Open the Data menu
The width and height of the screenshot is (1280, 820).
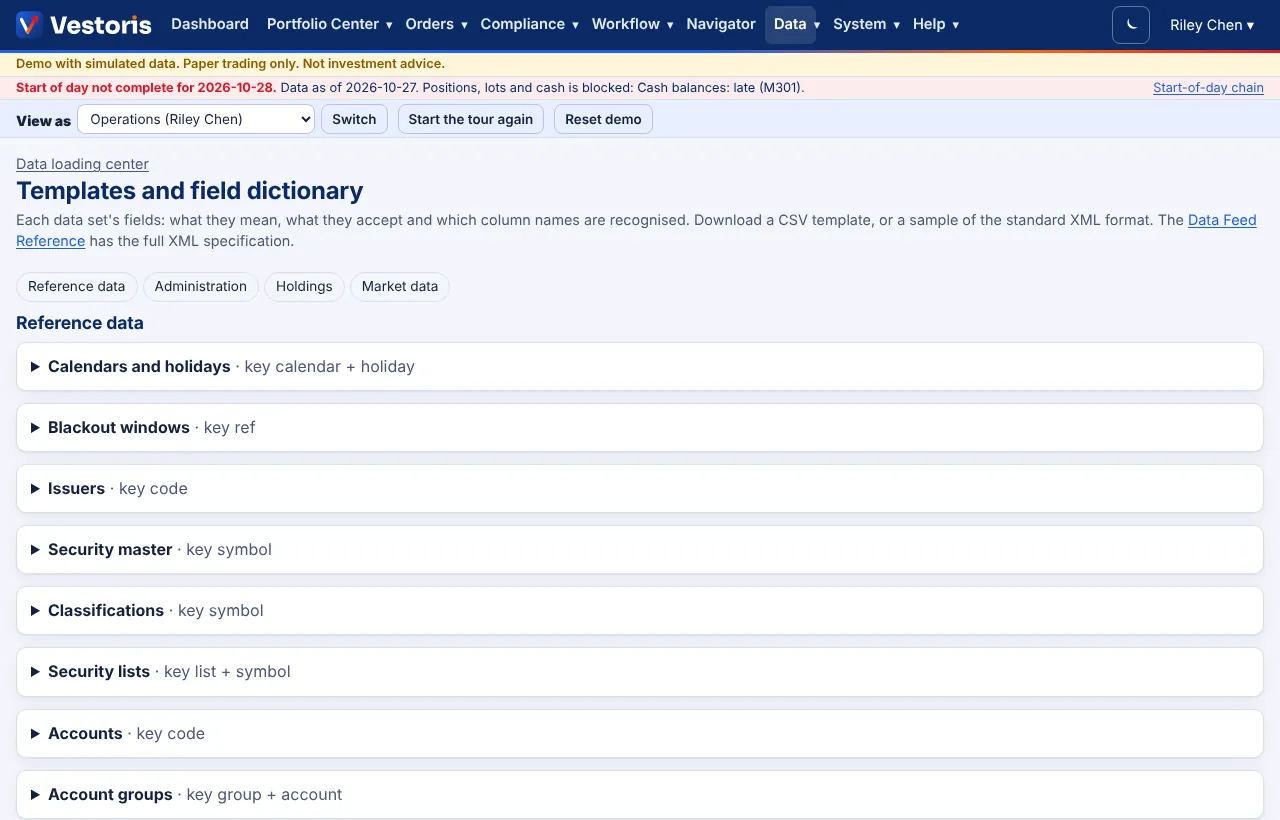(790, 24)
